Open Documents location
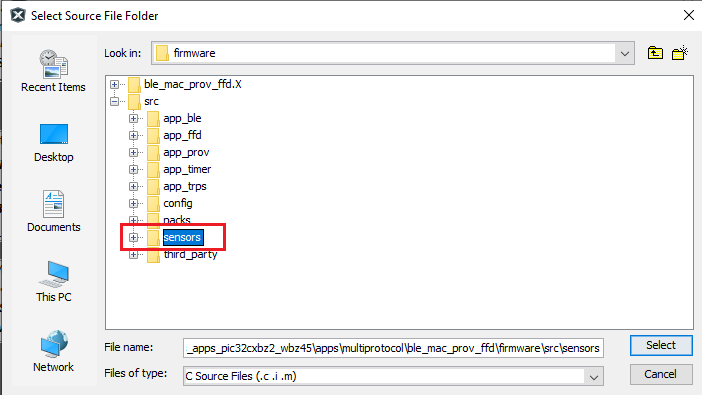702x395 pixels. (53, 211)
